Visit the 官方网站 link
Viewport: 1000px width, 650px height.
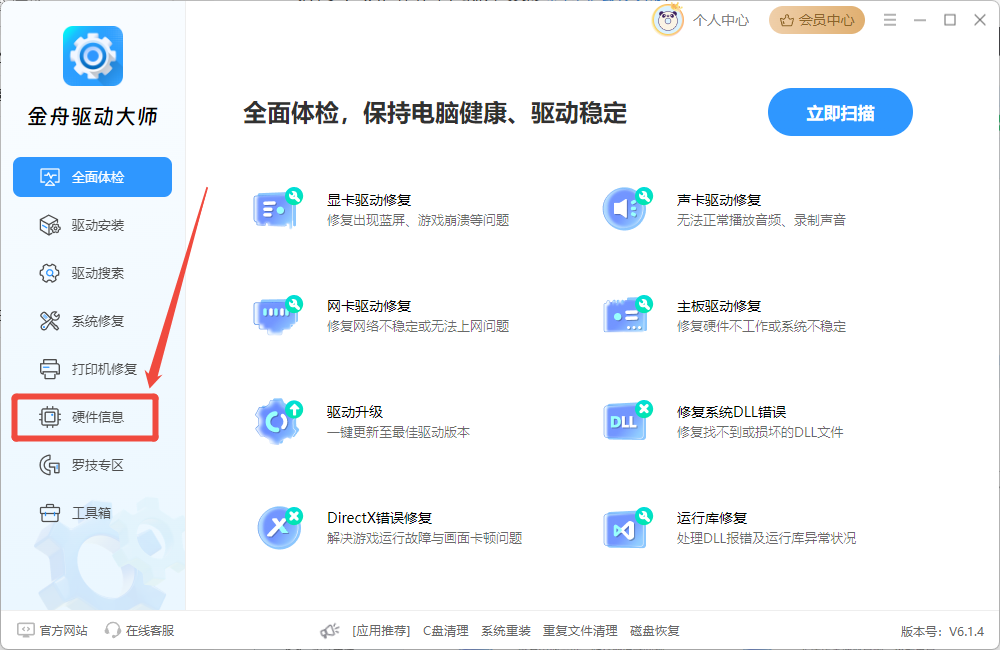coord(52,630)
